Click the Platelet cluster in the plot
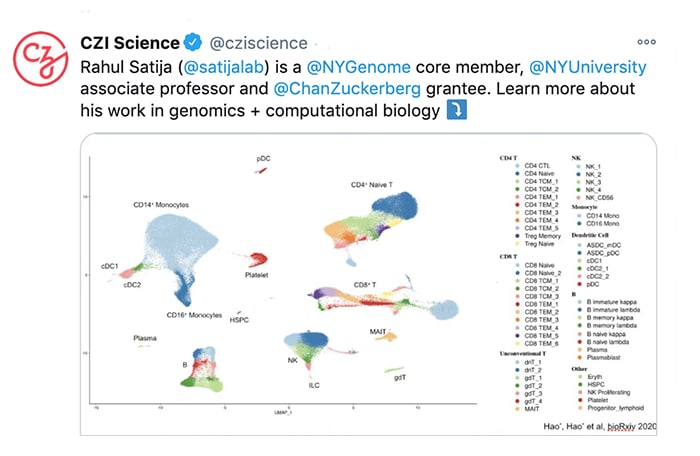700x456 pixels. pyautogui.click(x=258, y=259)
